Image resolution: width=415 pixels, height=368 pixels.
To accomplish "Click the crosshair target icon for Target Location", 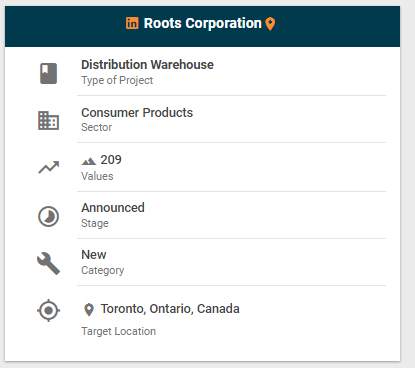I will point(49,310).
